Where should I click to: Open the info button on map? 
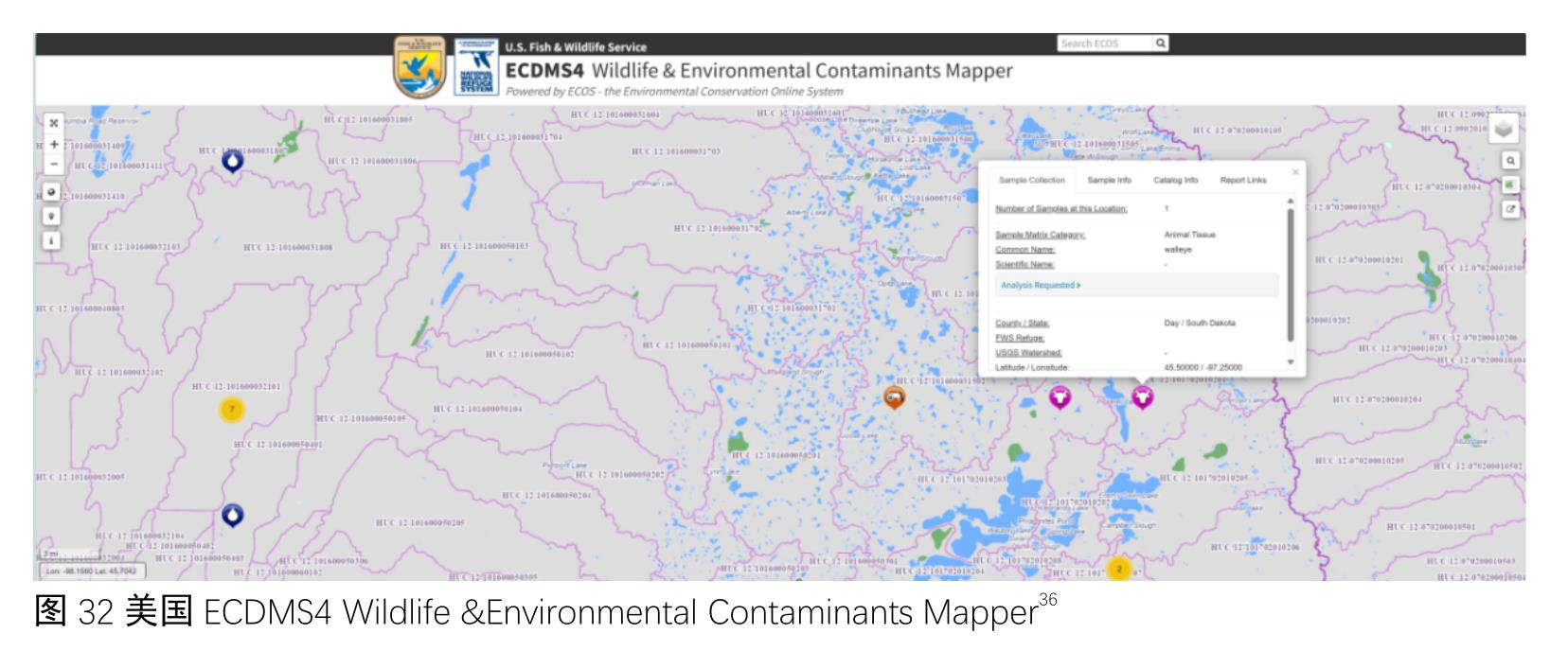tap(51, 240)
